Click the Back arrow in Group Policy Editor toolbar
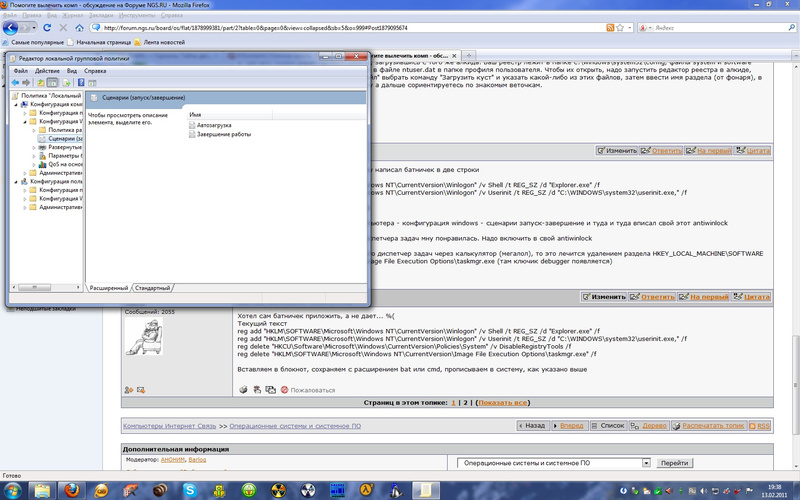 tap(15, 83)
